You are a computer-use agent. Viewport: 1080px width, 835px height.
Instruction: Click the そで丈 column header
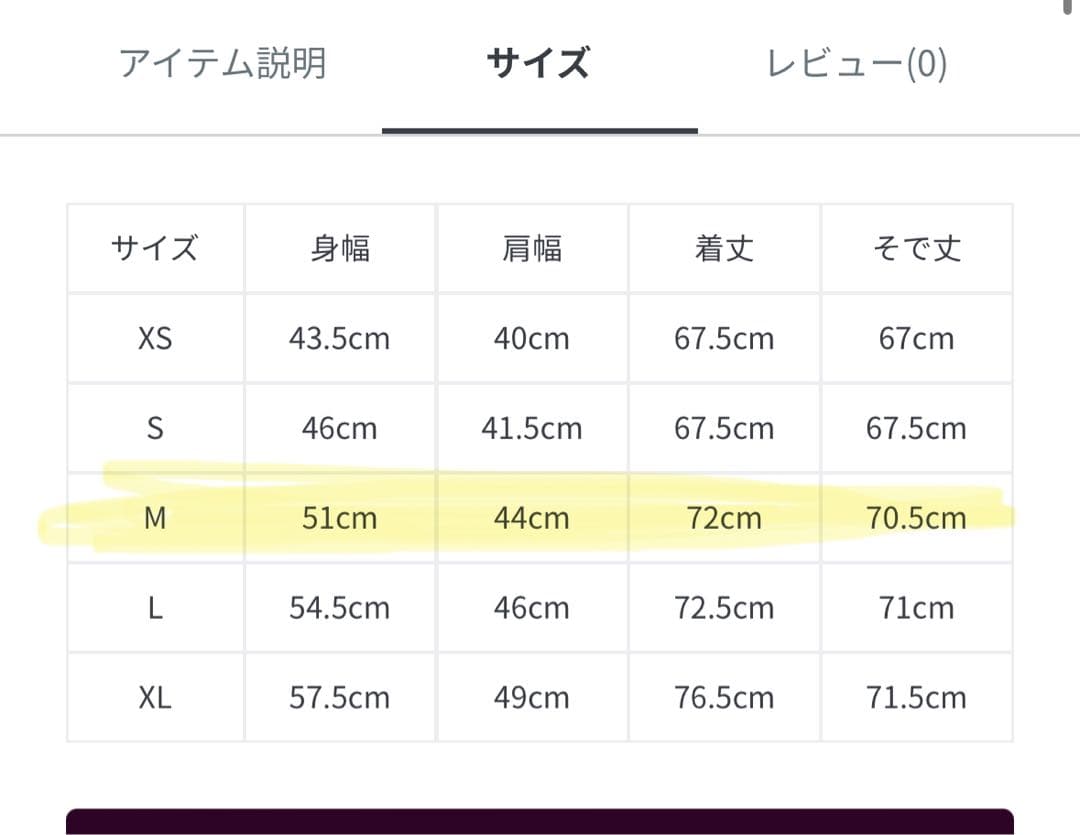916,248
